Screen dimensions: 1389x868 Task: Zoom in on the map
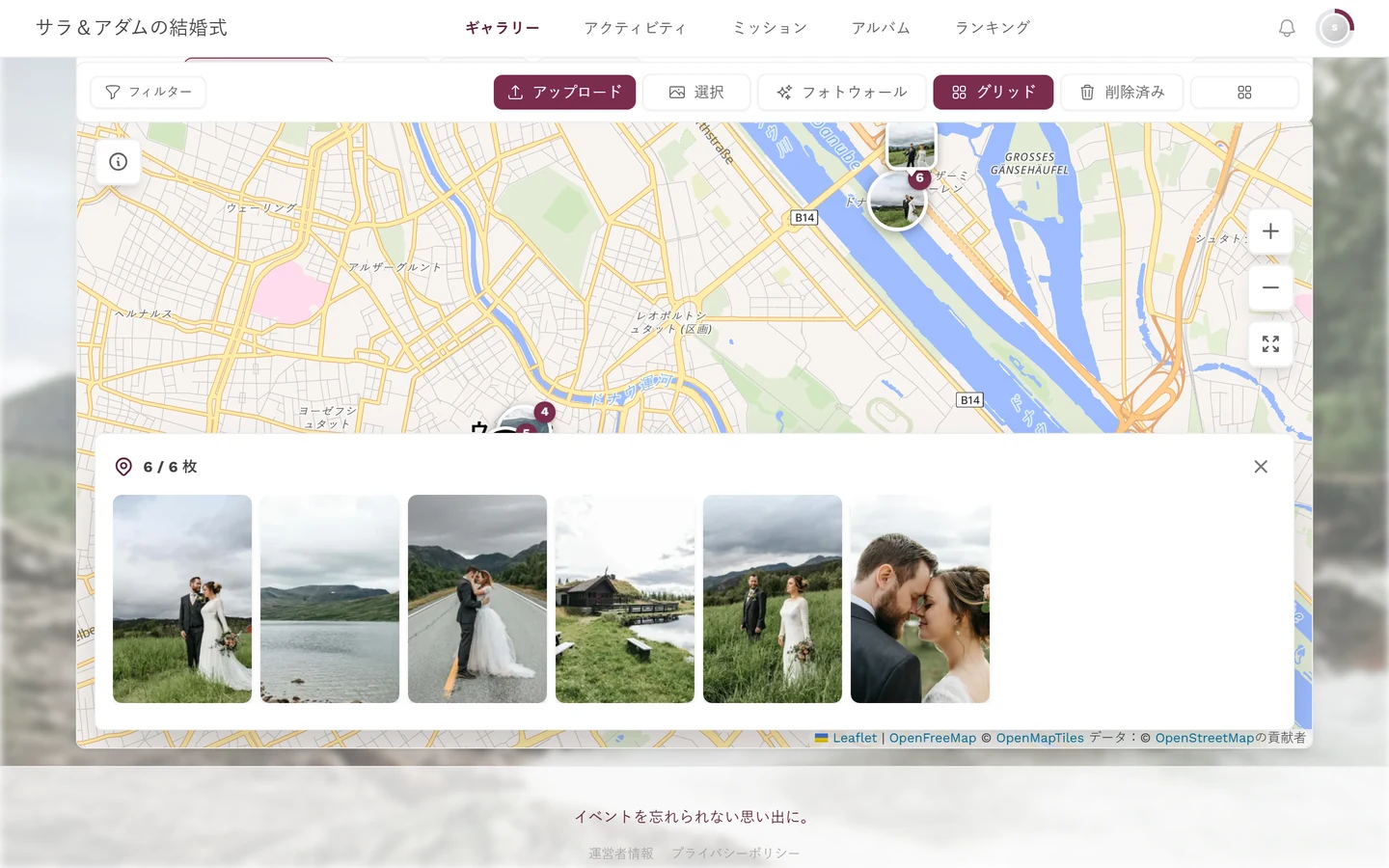[x=1270, y=231]
